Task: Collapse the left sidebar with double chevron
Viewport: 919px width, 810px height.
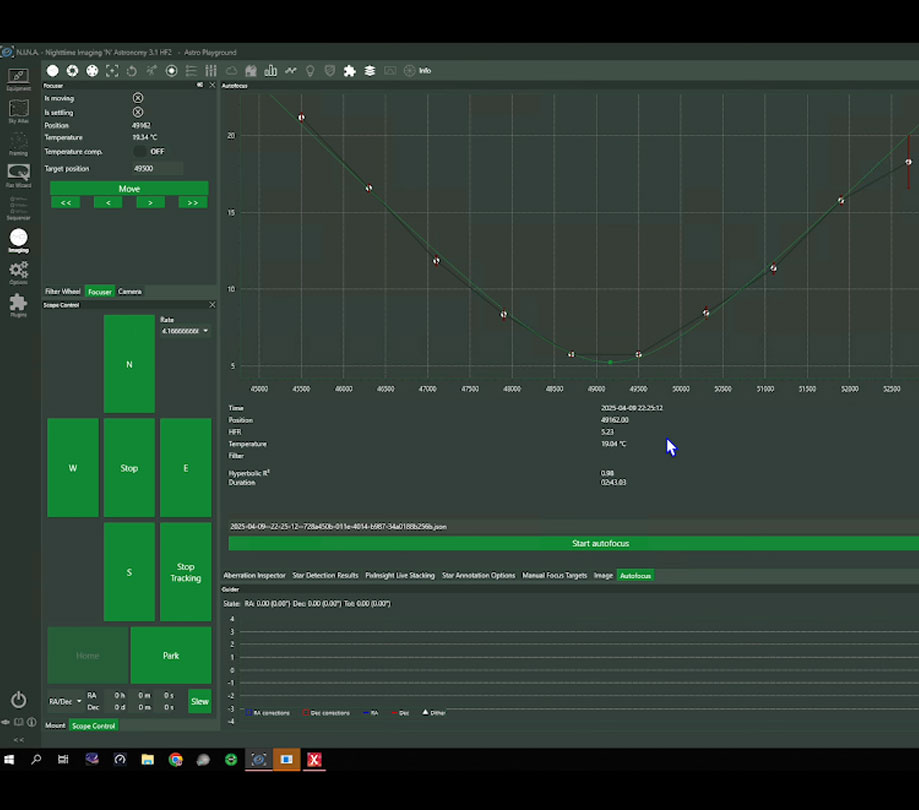Action: [x=19, y=740]
